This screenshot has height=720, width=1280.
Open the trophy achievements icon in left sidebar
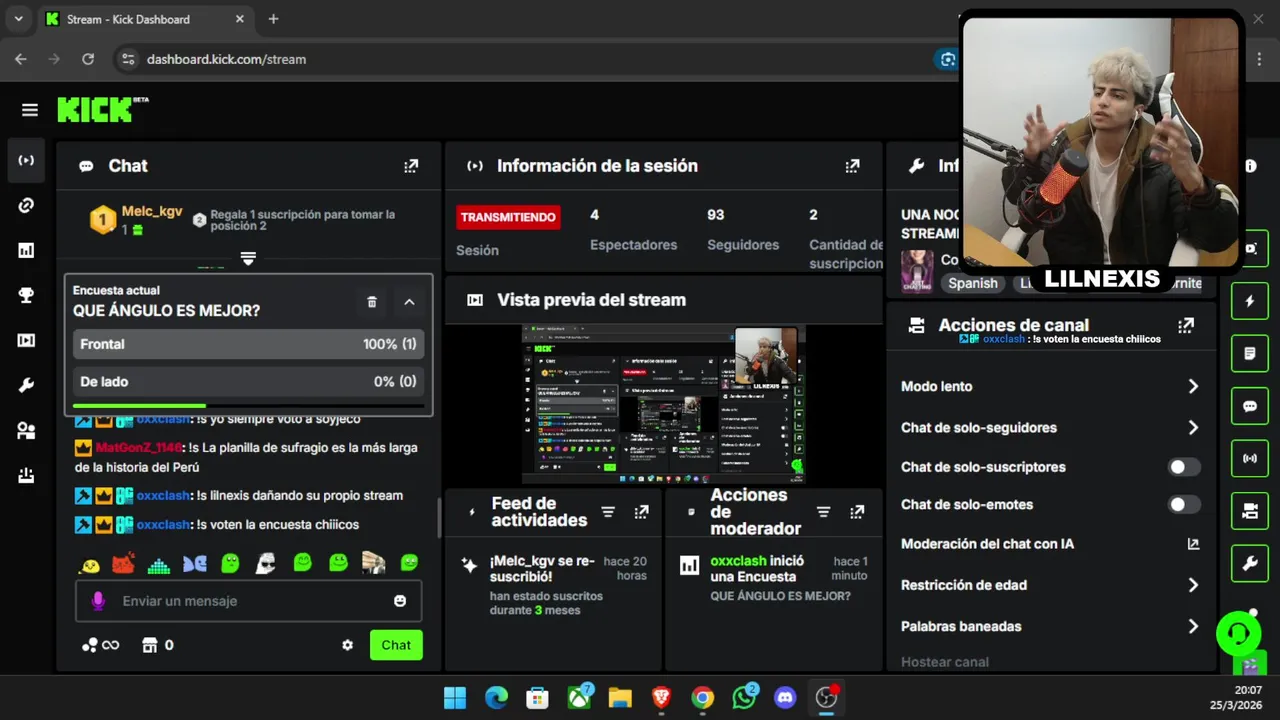(x=26, y=295)
